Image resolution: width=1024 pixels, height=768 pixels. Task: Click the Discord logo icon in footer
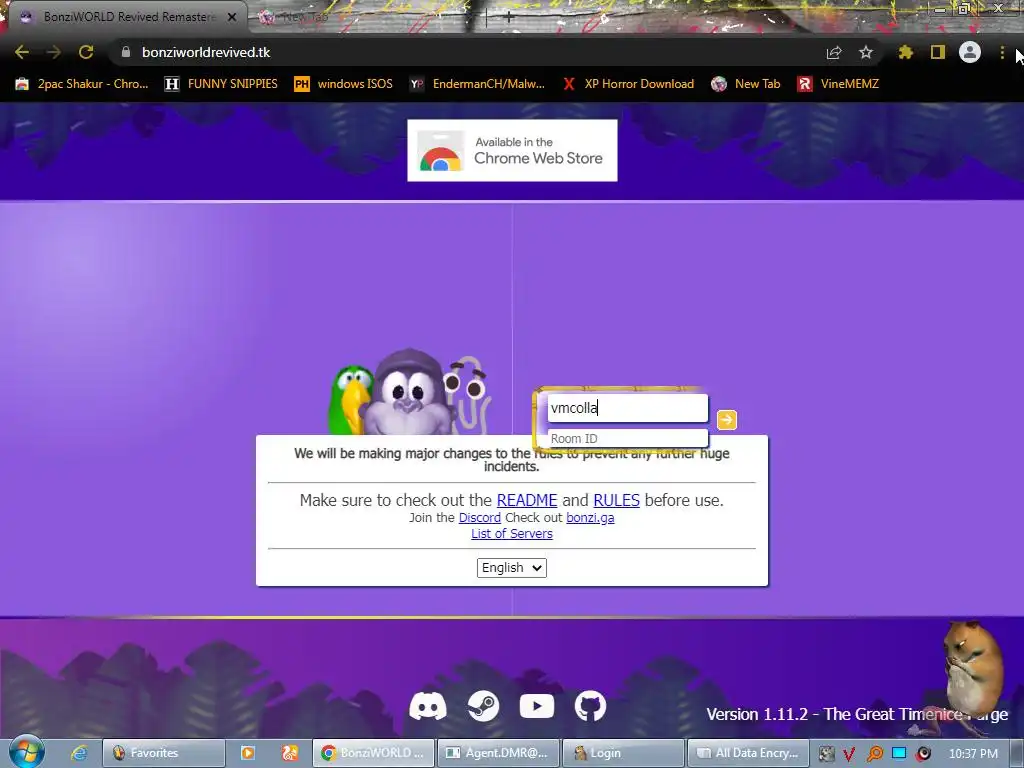coord(428,706)
